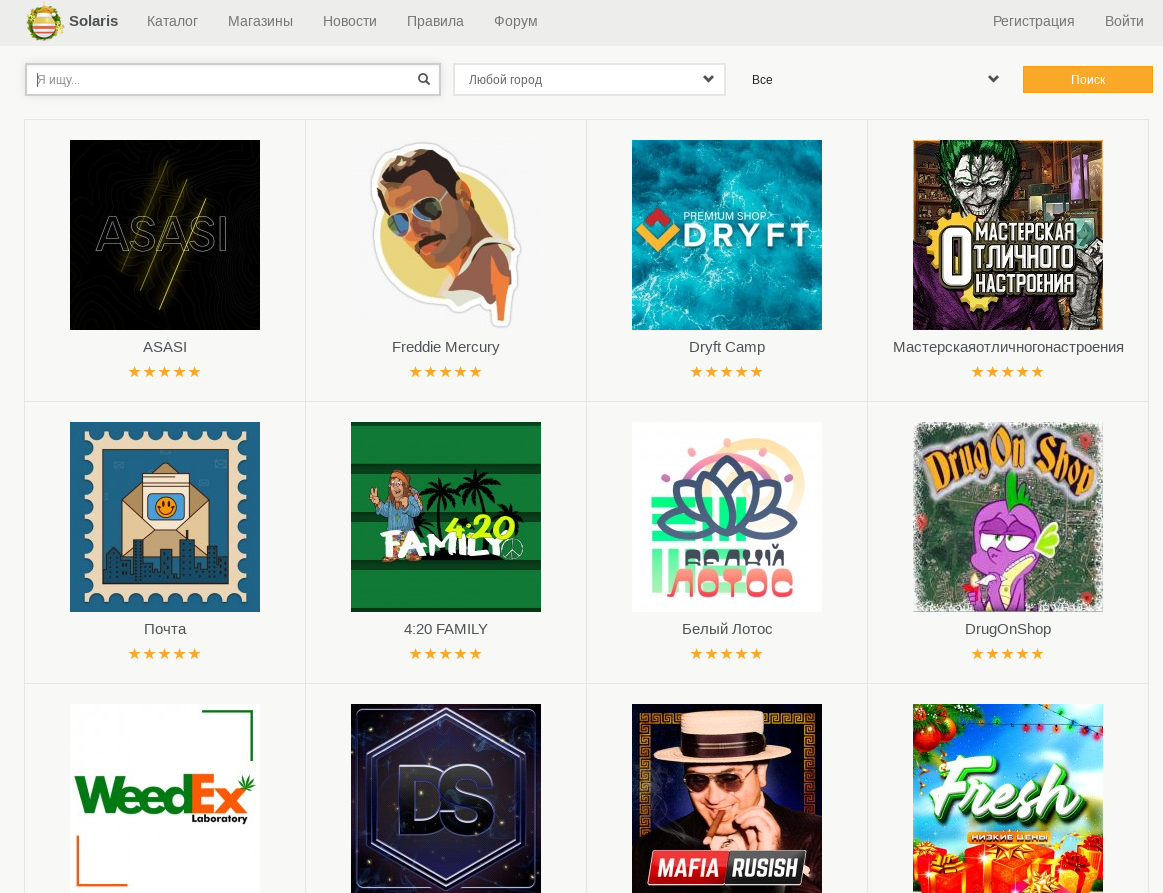This screenshot has width=1163, height=893.
Task: Open the Joker Мастерская shop image
Action: [x=1008, y=235]
